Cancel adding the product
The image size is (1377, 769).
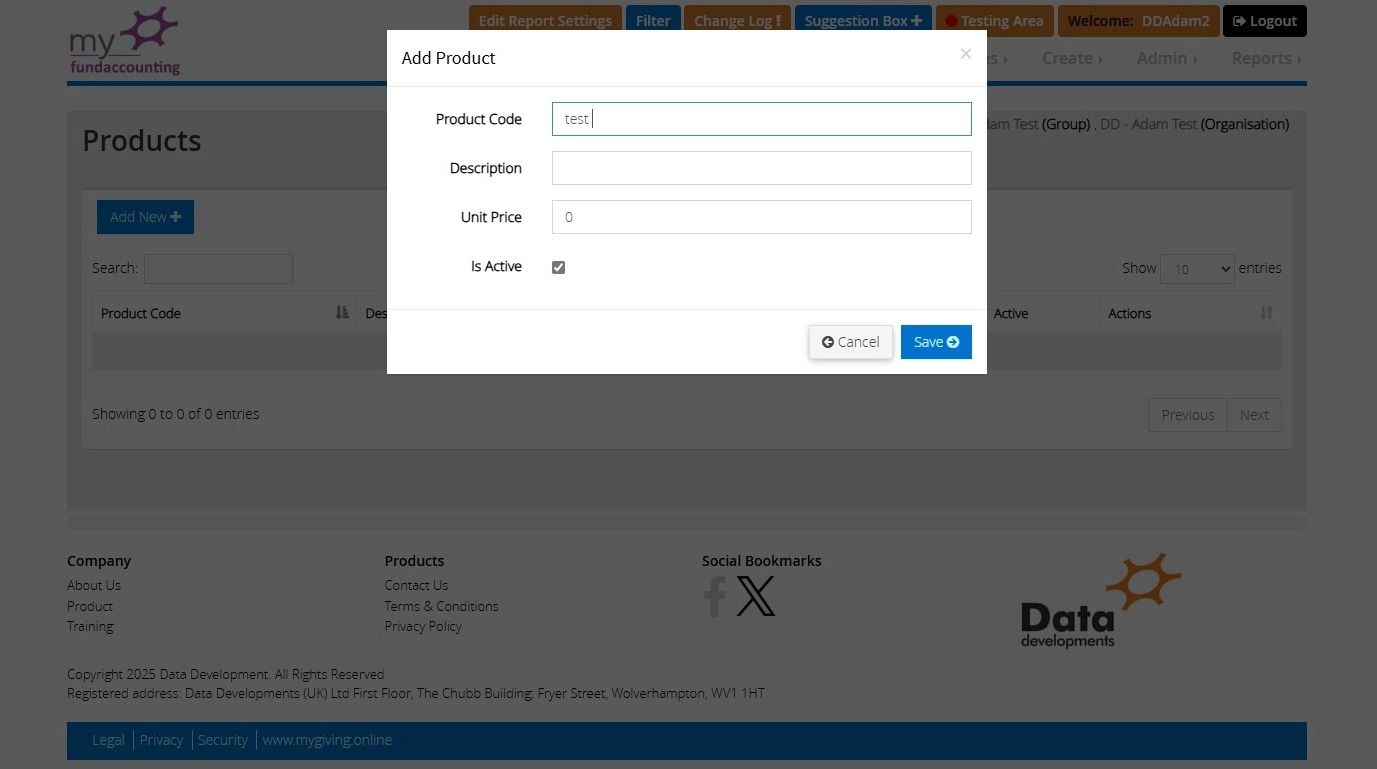[851, 342]
